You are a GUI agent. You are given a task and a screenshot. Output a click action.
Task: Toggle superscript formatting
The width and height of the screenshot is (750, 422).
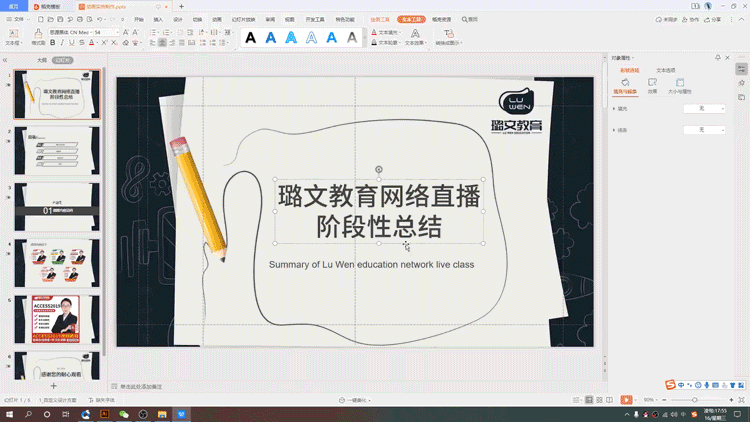104,43
